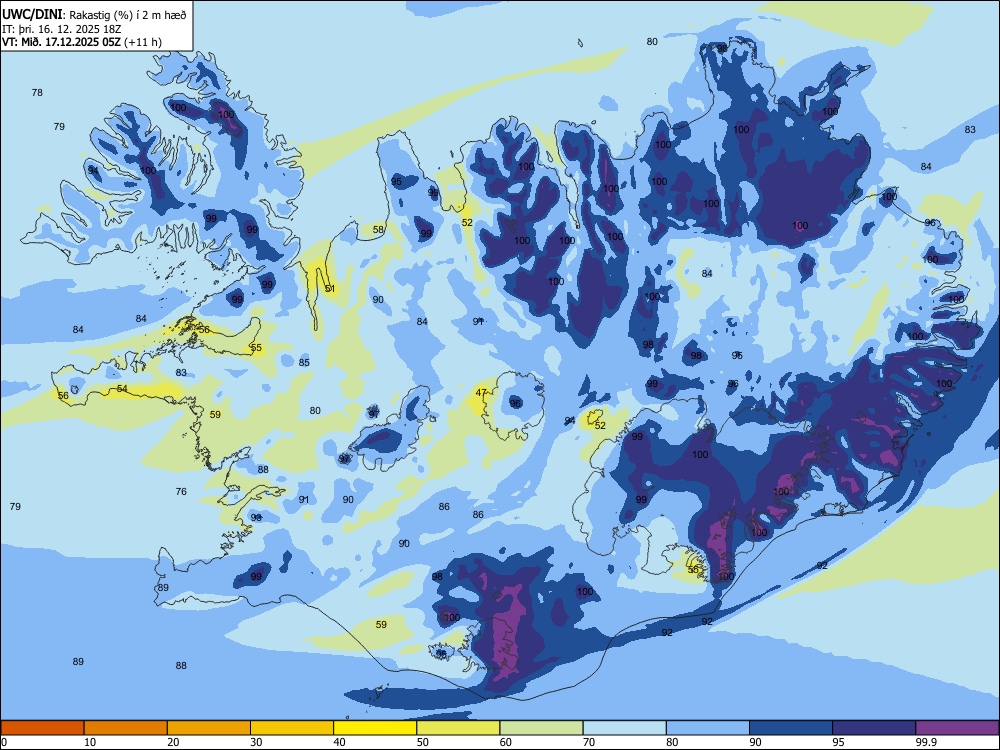Click the legend scale label '60'
Screen dimensions: 1000x750
point(506,742)
